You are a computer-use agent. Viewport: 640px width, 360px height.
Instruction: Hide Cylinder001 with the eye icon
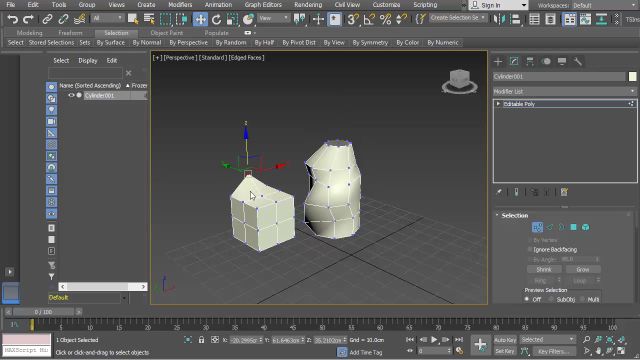coord(71,95)
